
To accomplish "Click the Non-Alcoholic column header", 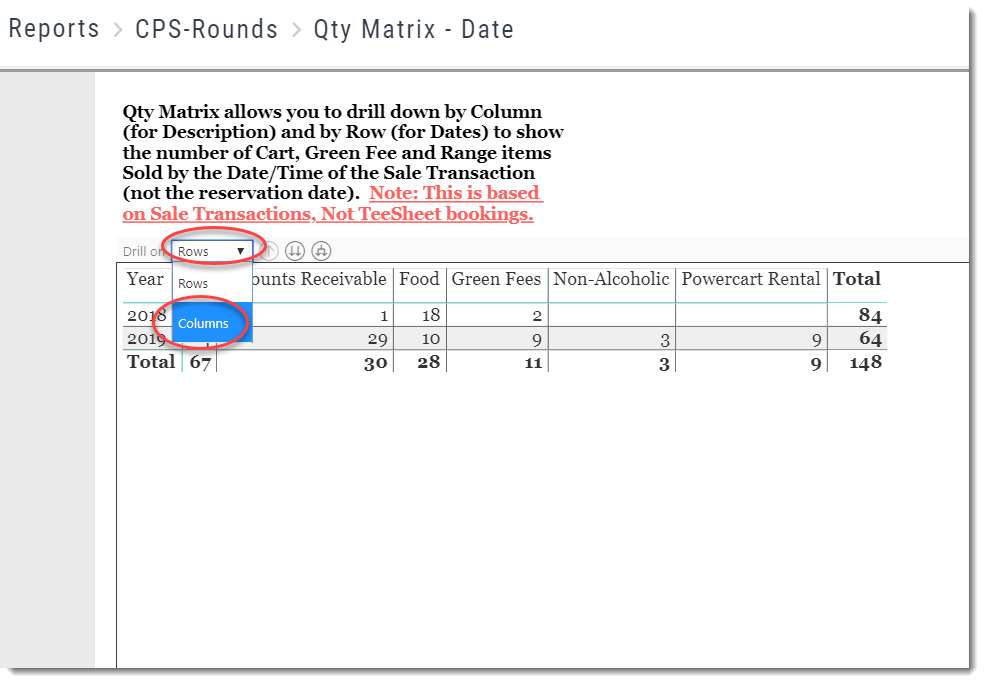I will tap(611, 279).
